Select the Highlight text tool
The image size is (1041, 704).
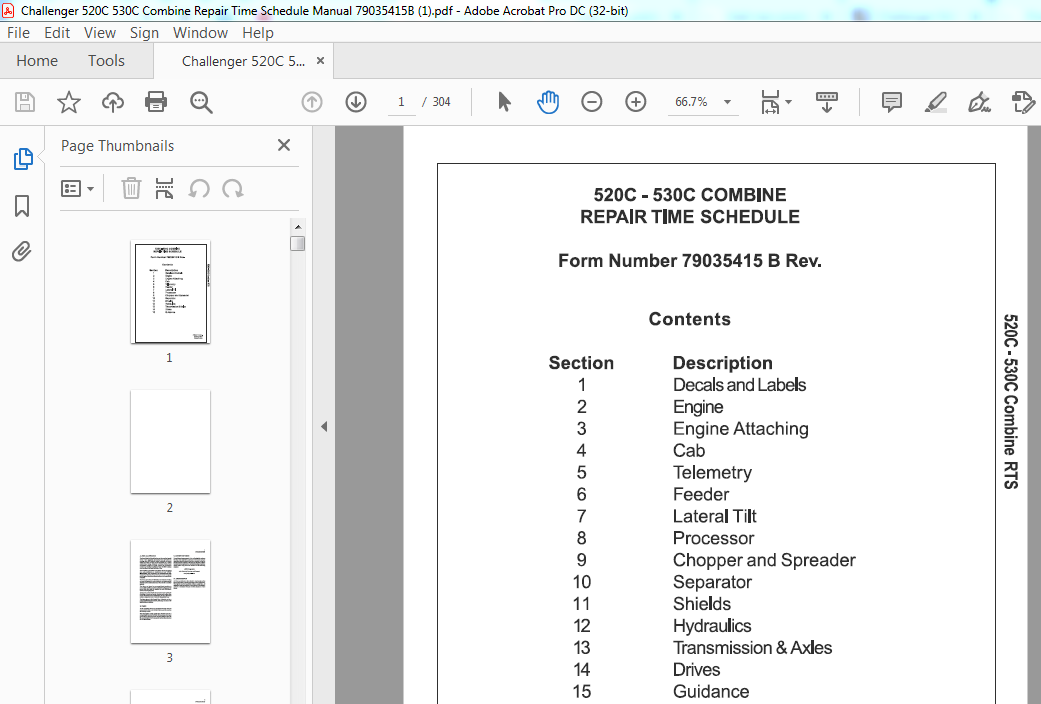click(935, 102)
